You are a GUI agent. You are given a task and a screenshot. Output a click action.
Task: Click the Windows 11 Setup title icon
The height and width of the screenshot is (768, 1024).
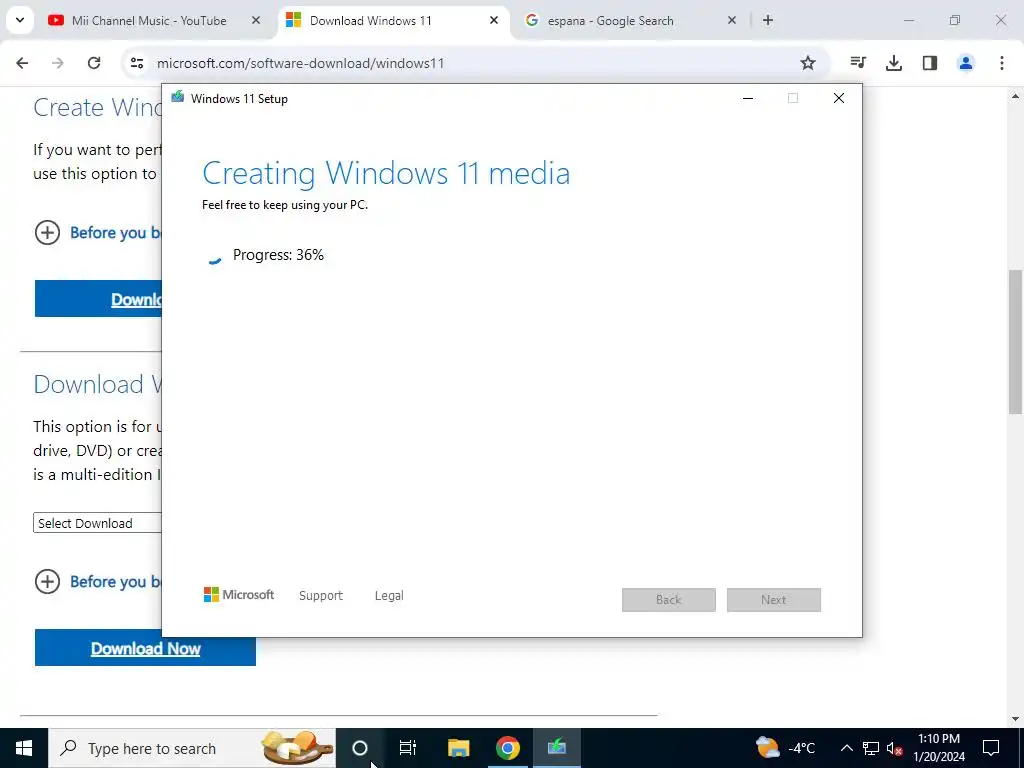click(178, 98)
